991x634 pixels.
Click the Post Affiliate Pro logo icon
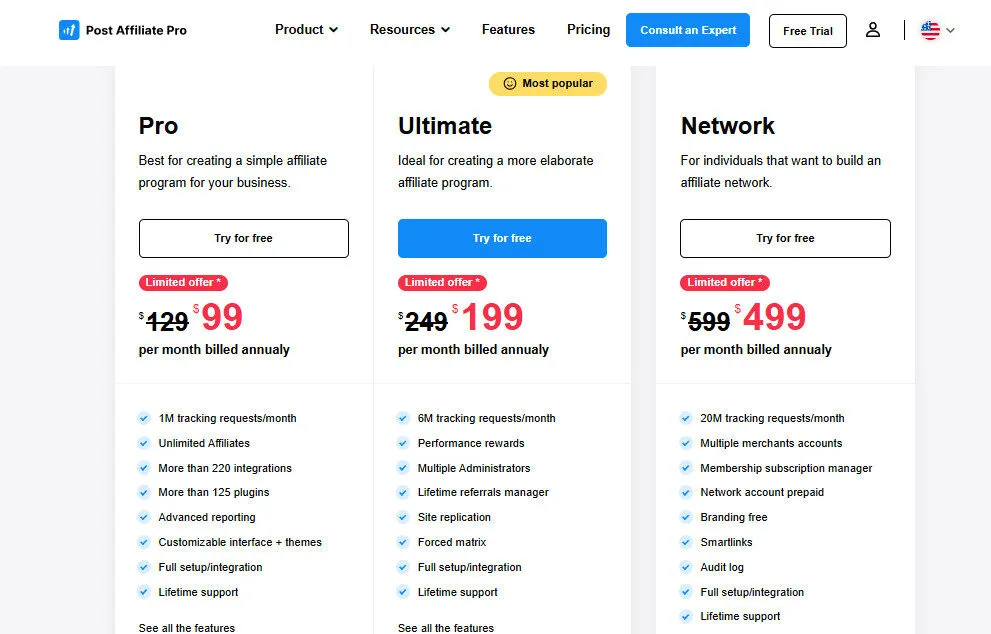[x=69, y=30]
